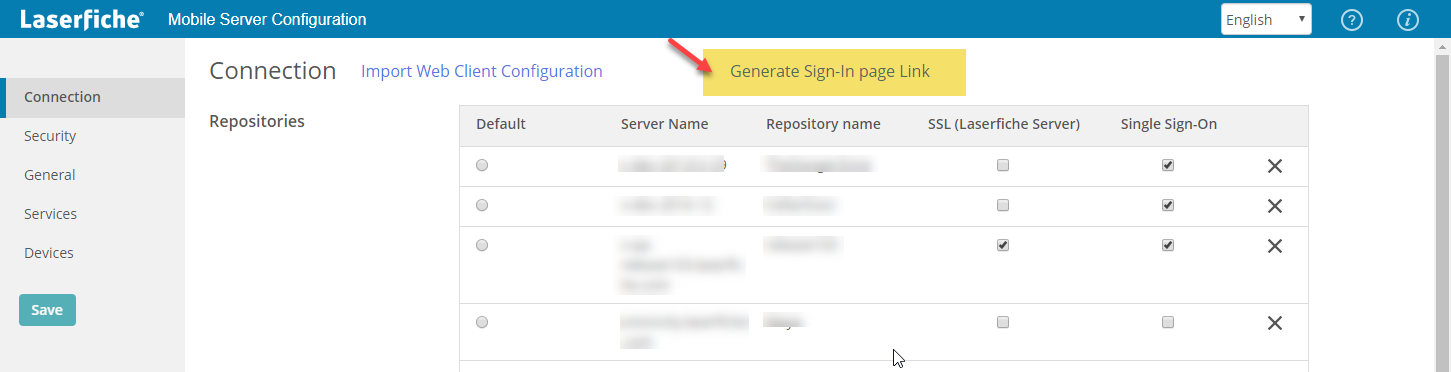Open the help question mark icon
This screenshot has width=1451, height=372.
(1352, 19)
